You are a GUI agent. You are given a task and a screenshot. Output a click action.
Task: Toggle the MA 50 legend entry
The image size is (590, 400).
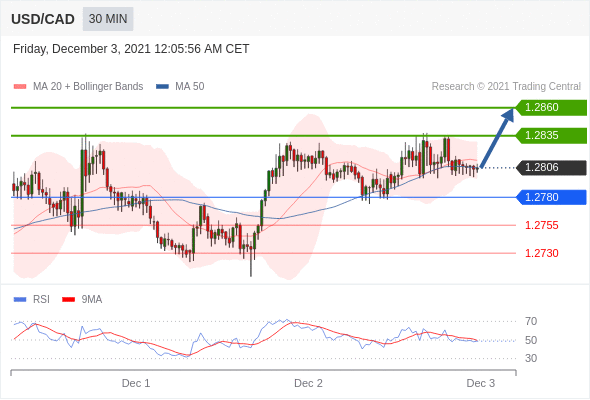tap(180, 87)
